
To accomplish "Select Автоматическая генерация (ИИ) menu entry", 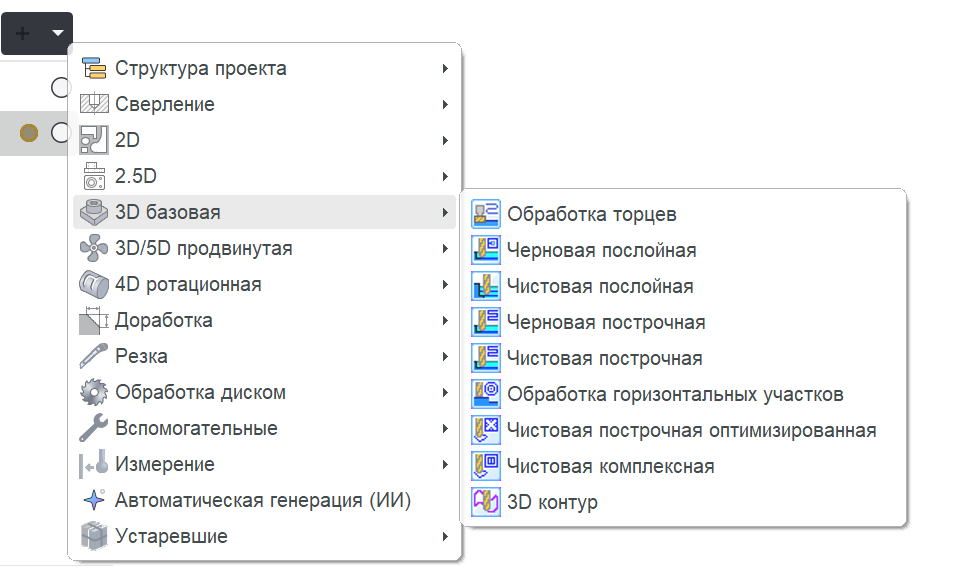I will pos(264,500).
